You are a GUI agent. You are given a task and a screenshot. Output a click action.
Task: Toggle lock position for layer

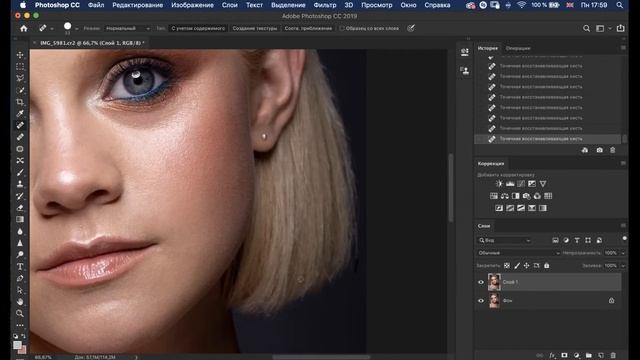527,266
